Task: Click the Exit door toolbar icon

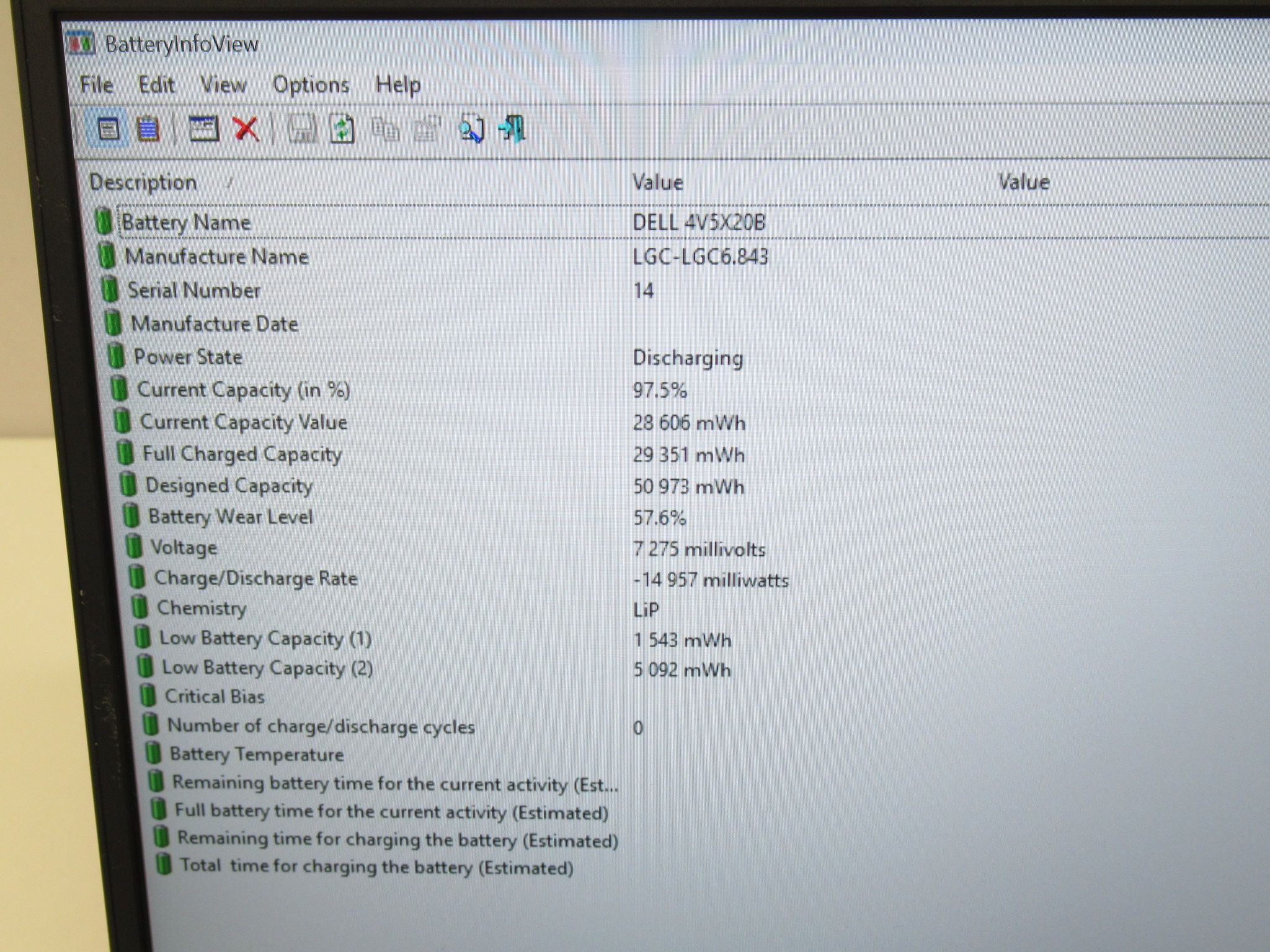Action: (512, 129)
